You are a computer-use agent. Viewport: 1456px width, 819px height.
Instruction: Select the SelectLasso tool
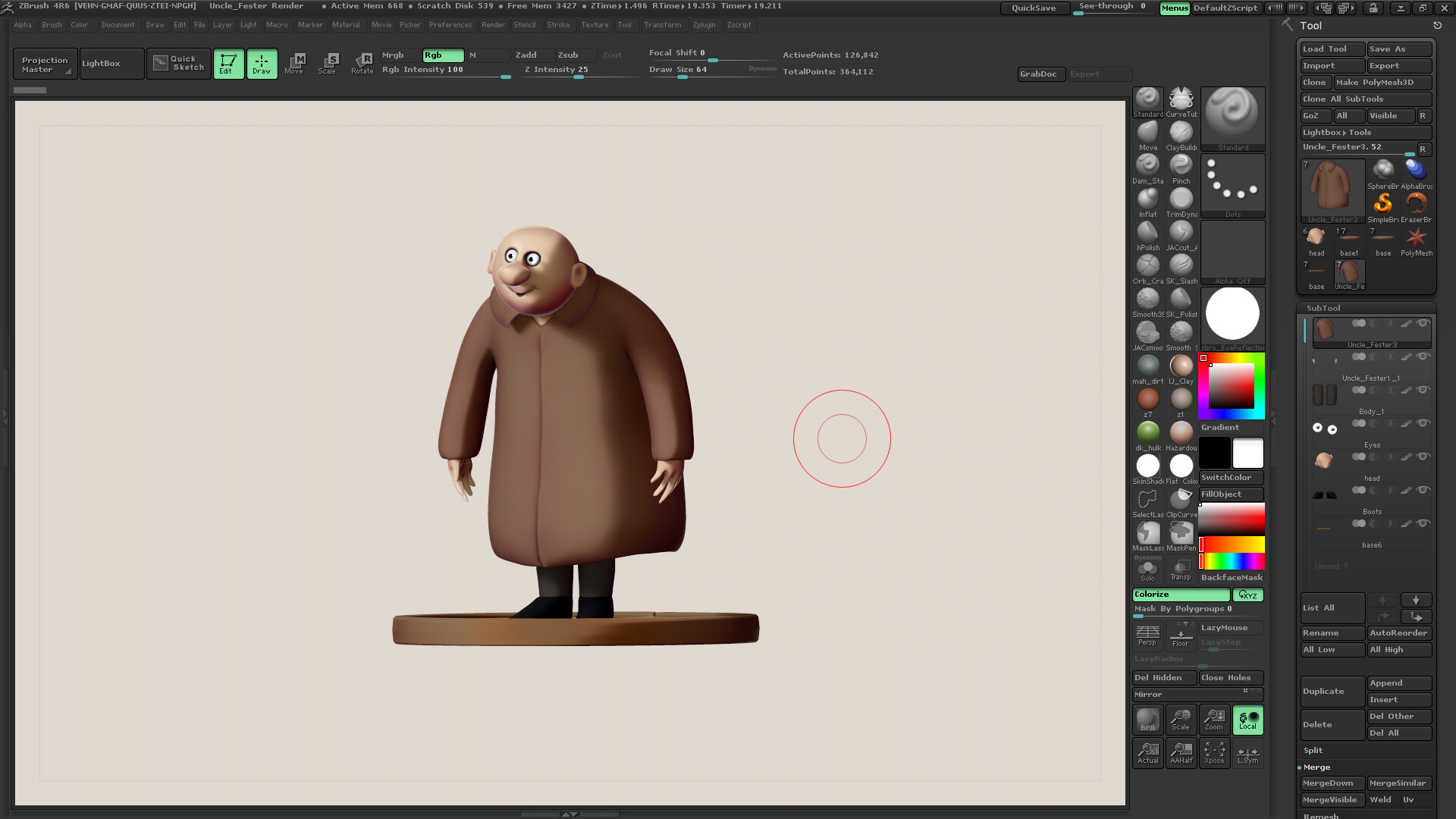[x=1147, y=503]
